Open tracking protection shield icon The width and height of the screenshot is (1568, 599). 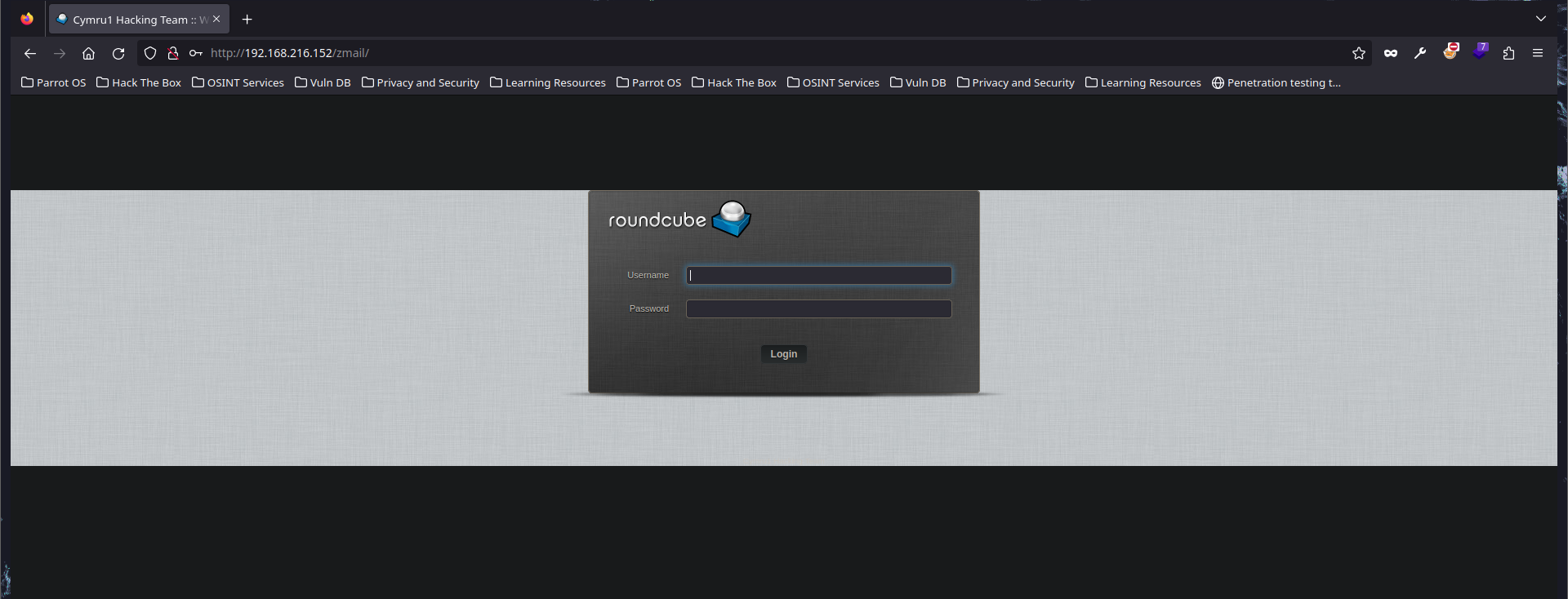click(150, 53)
